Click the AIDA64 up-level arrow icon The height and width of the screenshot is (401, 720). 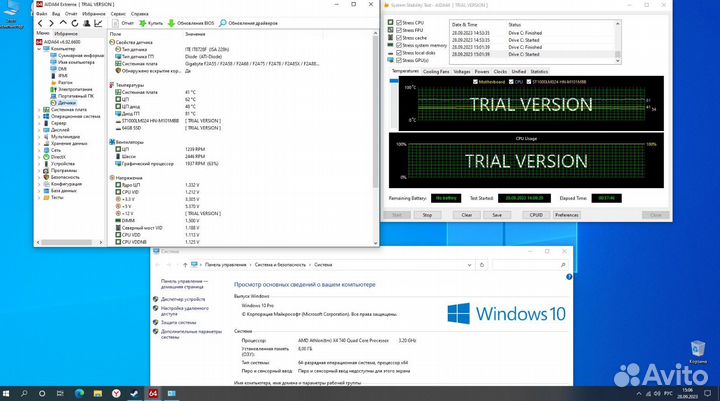pyautogui.click(x=63, y=23)
